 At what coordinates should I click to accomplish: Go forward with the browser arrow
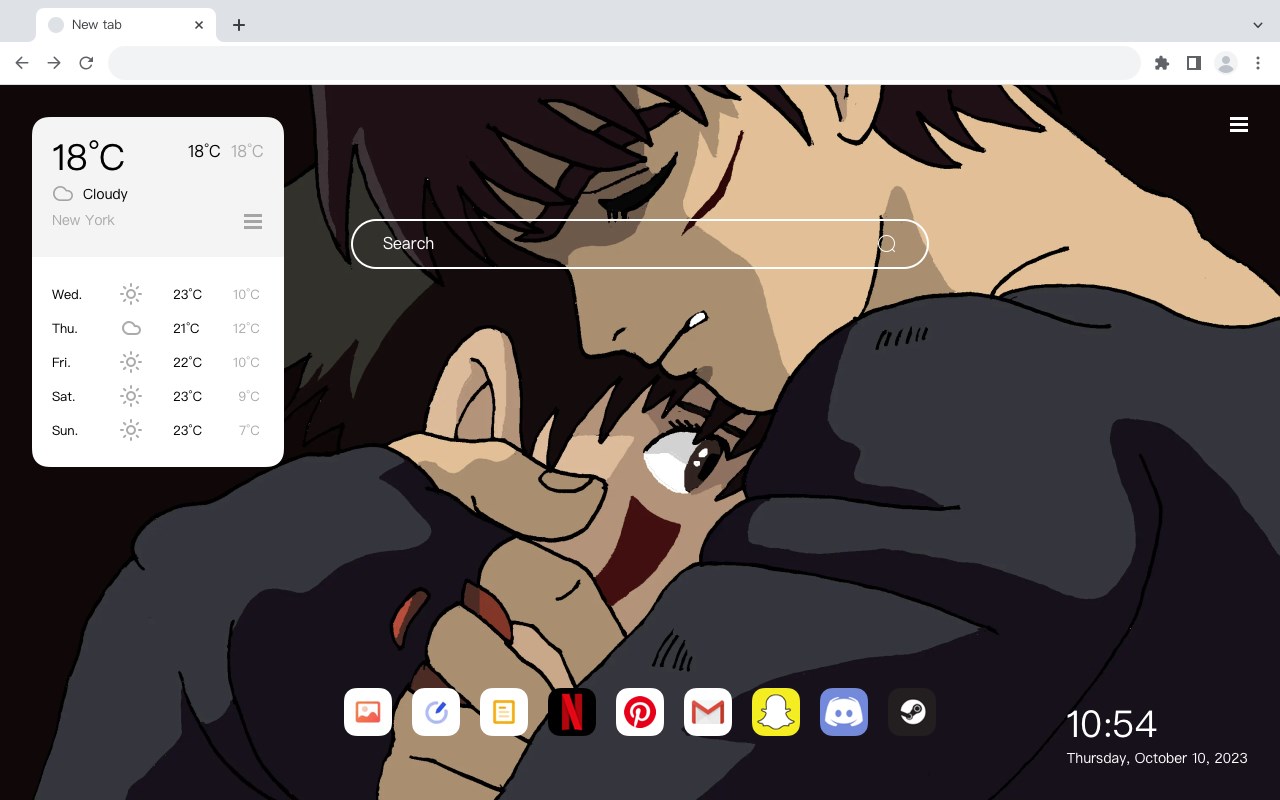click(x=54, y=63)
